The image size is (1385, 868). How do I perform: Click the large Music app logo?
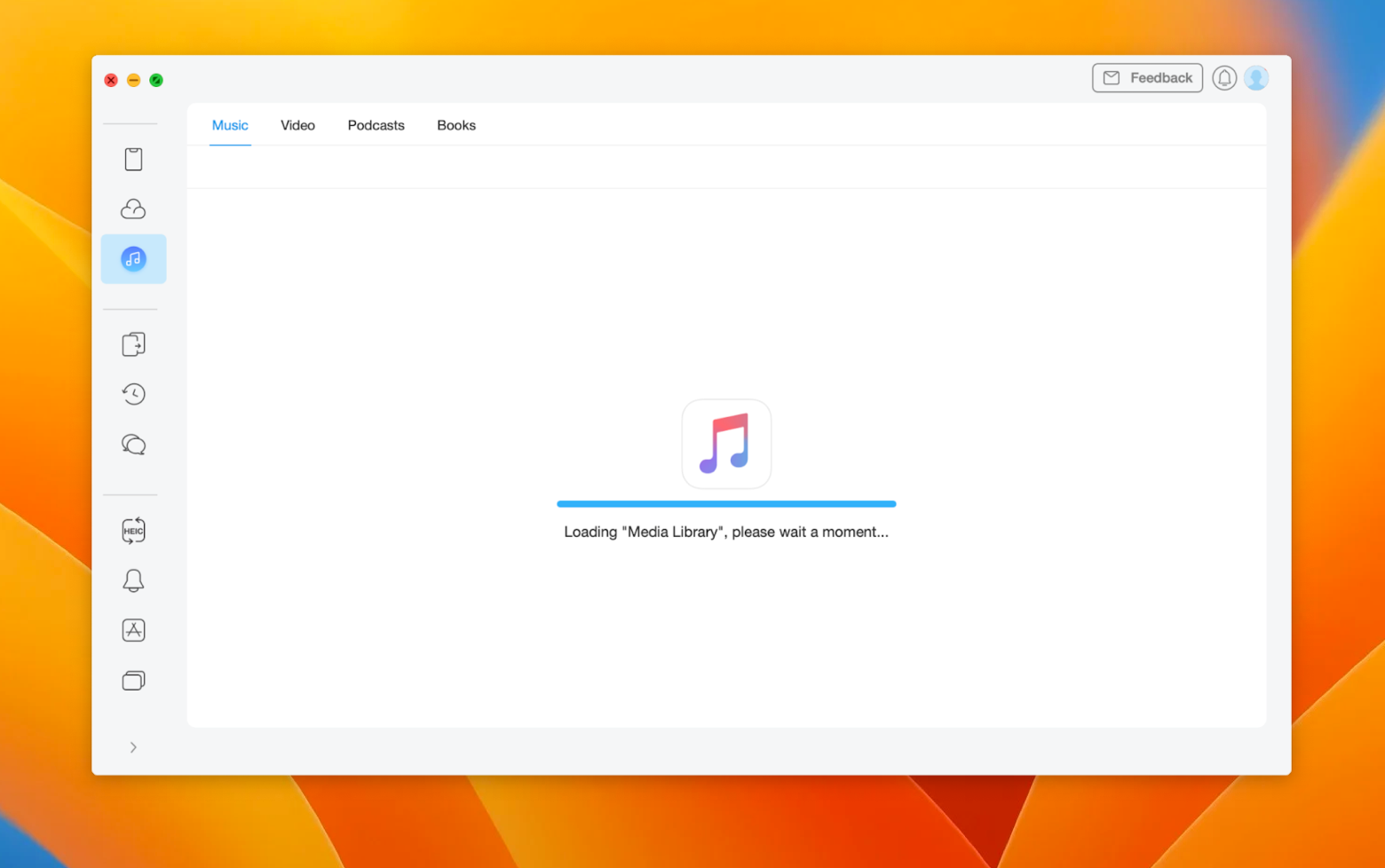click(726, 444)
